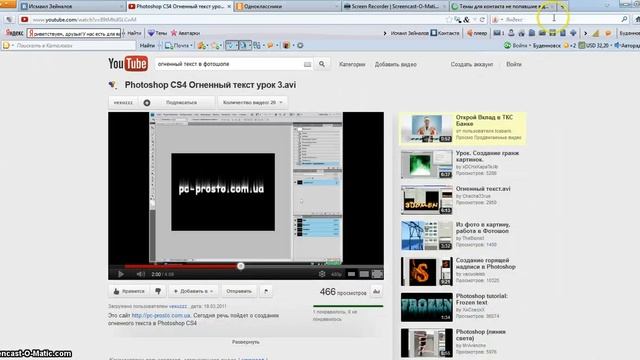This screenshot has width=640, height=360.
Task: Click the 'плеер' toolbar item
Action: coord(477,33)
